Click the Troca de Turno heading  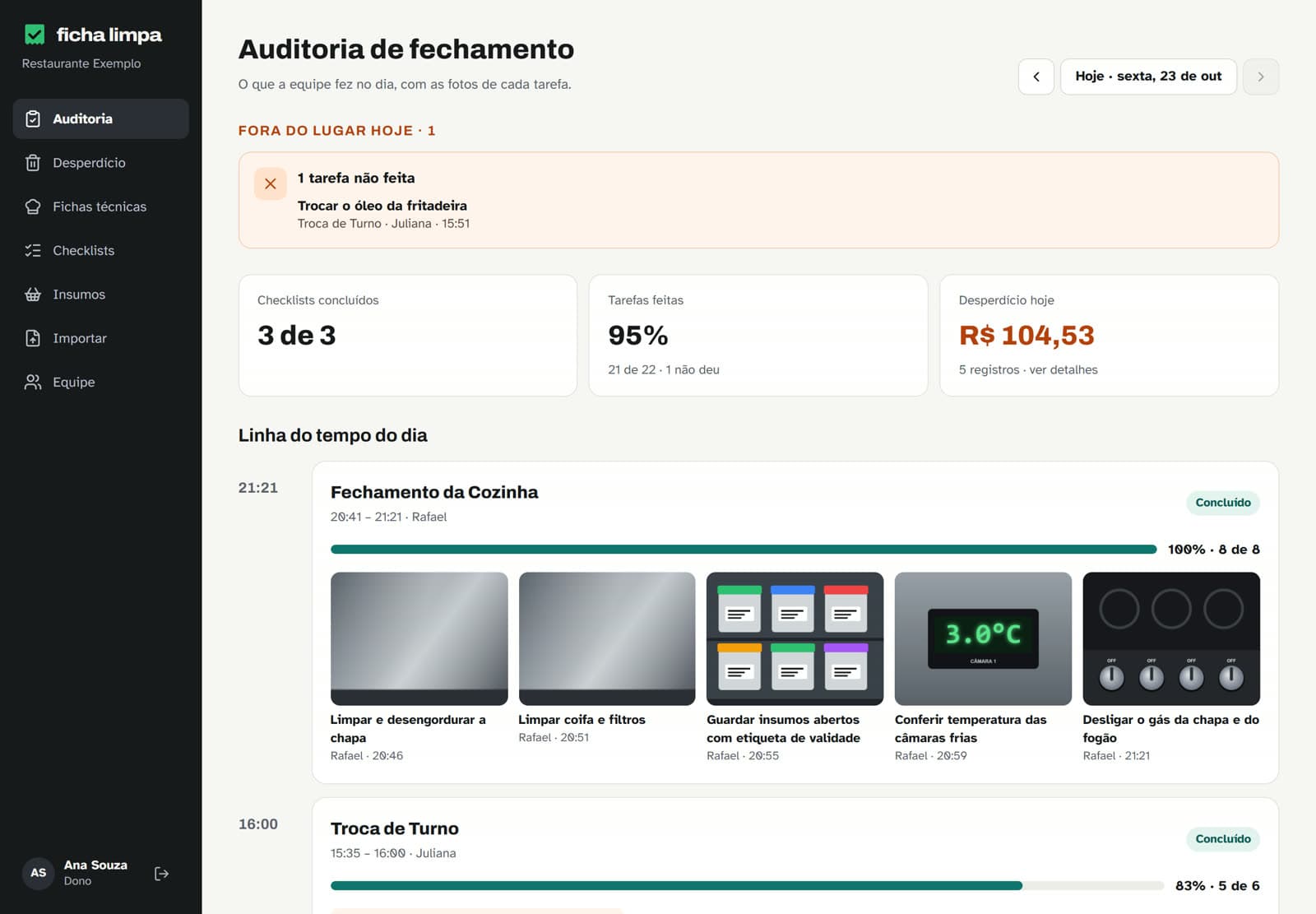[x=395, y=828]
